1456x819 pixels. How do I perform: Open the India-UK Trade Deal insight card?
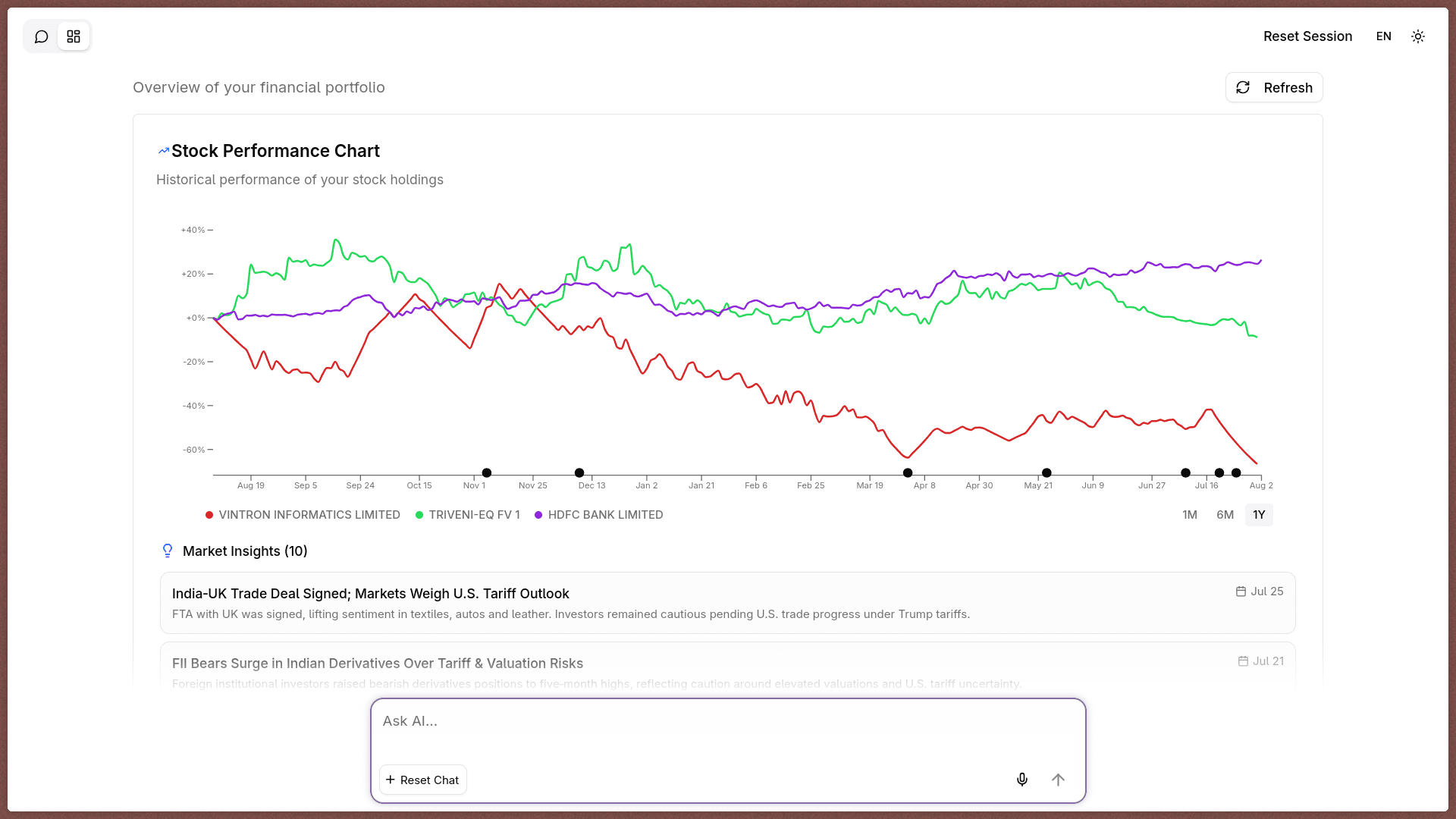[x=728, y=603]
